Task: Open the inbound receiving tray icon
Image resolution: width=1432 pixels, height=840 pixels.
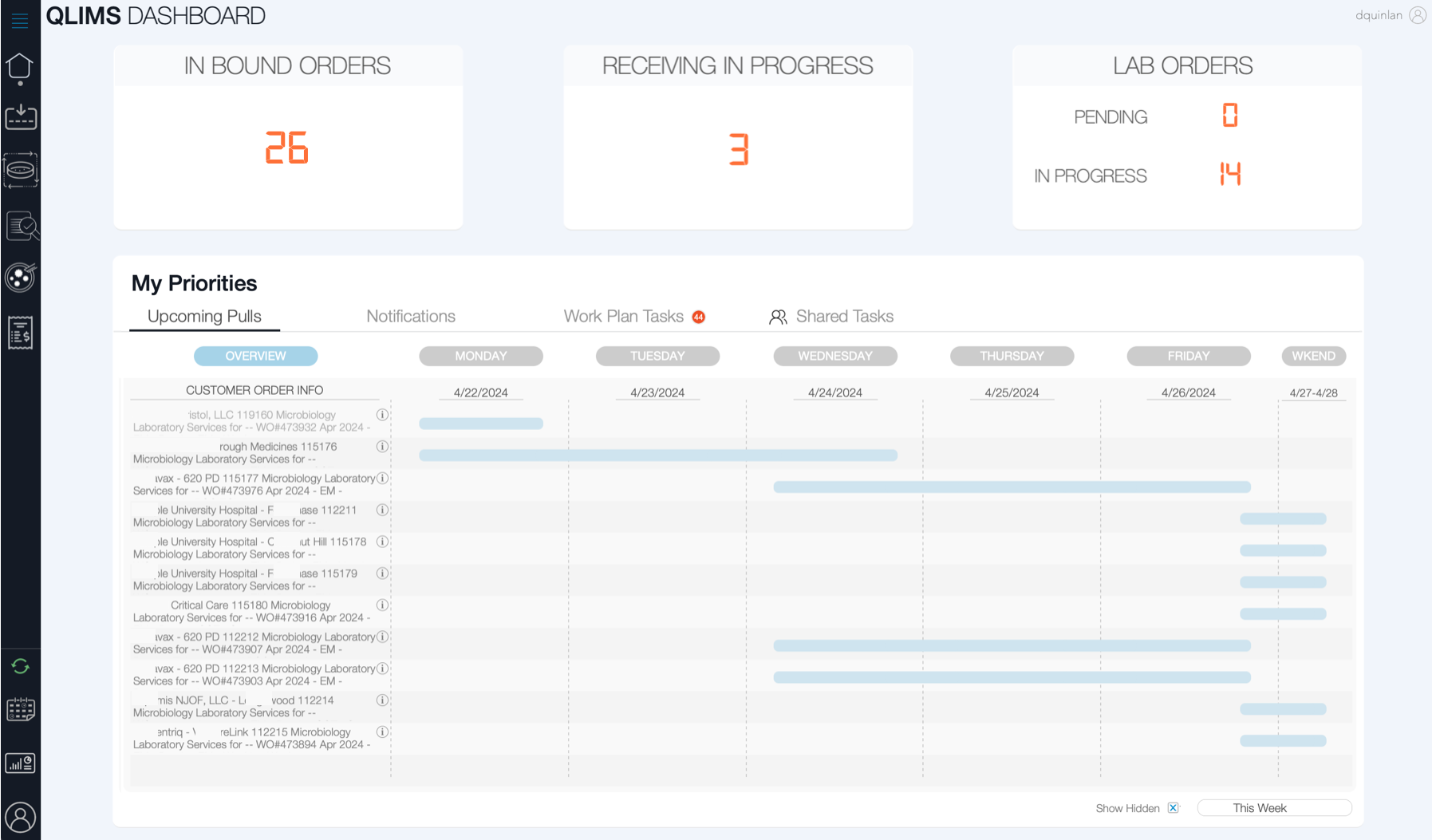Action: 21,117
